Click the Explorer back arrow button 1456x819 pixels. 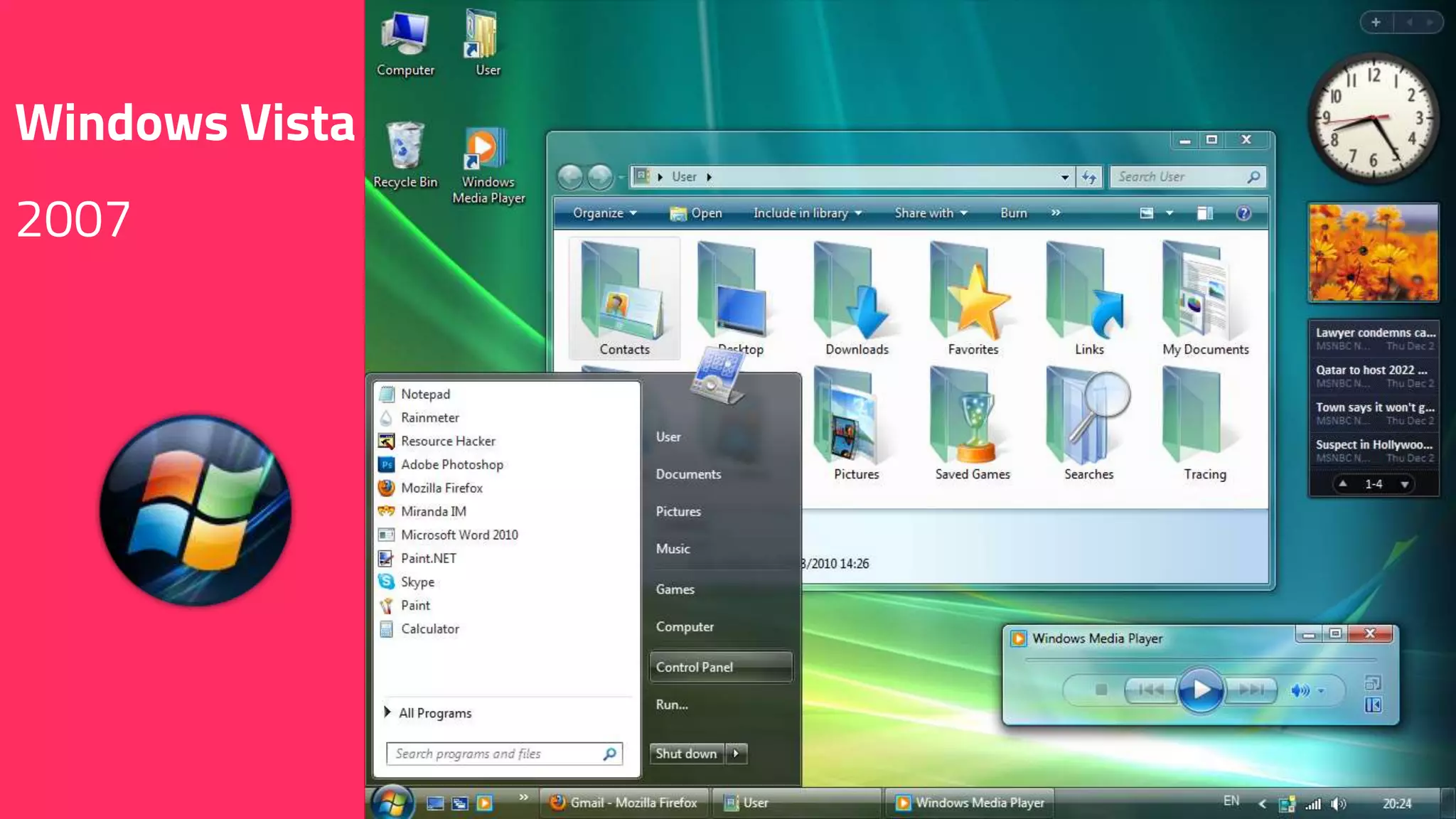pos(570,176)
